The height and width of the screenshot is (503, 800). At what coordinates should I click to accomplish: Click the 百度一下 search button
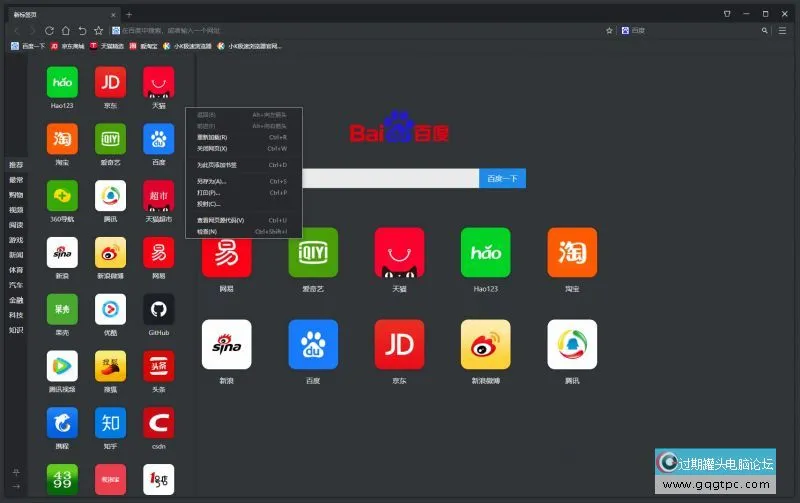point(502,178)
